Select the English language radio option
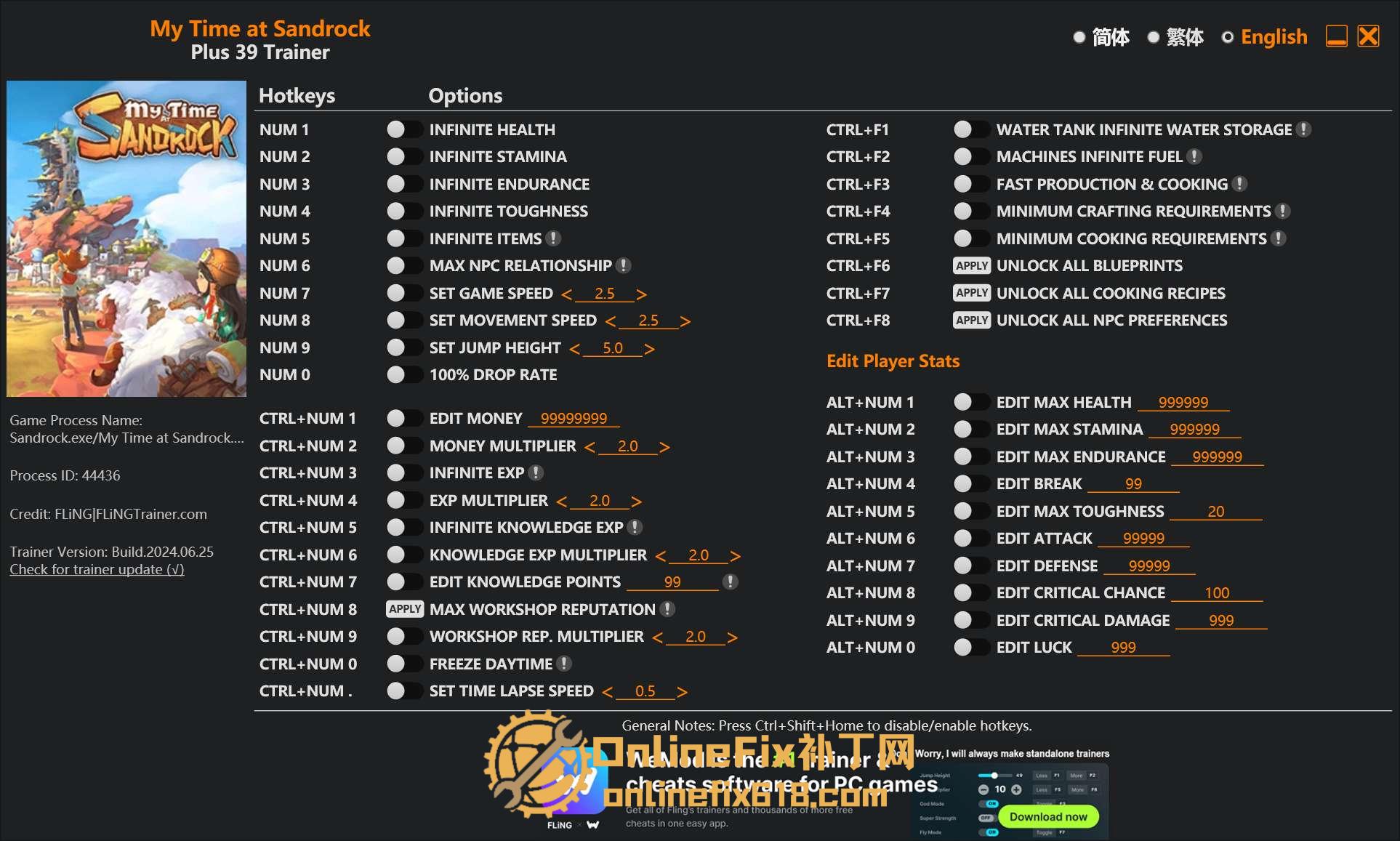Viewport: 1400px width, 841px height. pos(1228,37)
